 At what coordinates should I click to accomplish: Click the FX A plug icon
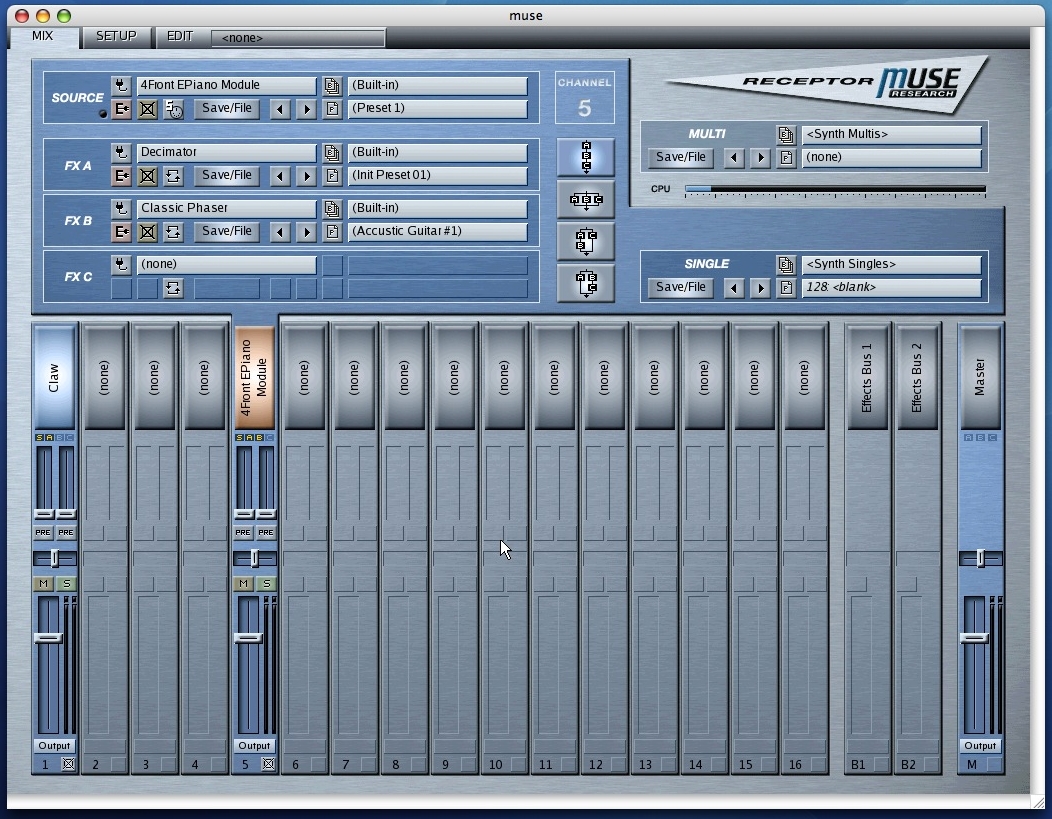[121, 152]
